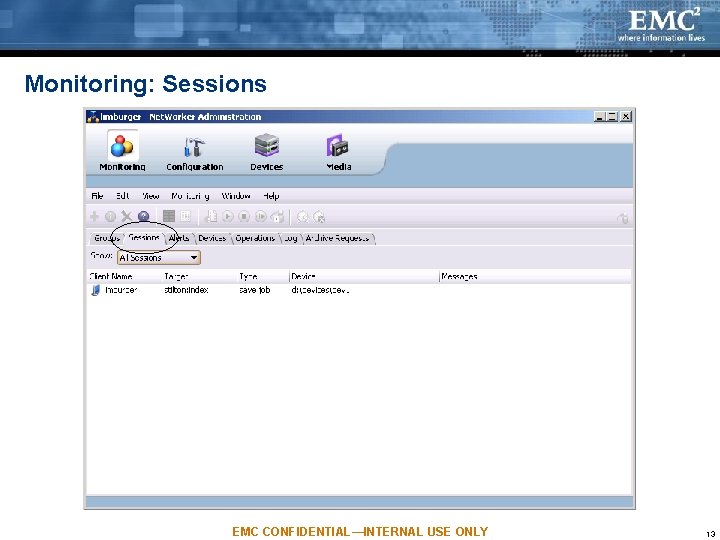Image resolution: width=720 pixels, height=540 pixels.
Task: Click the X delete toolbar icon
Action: click(127, 216)
